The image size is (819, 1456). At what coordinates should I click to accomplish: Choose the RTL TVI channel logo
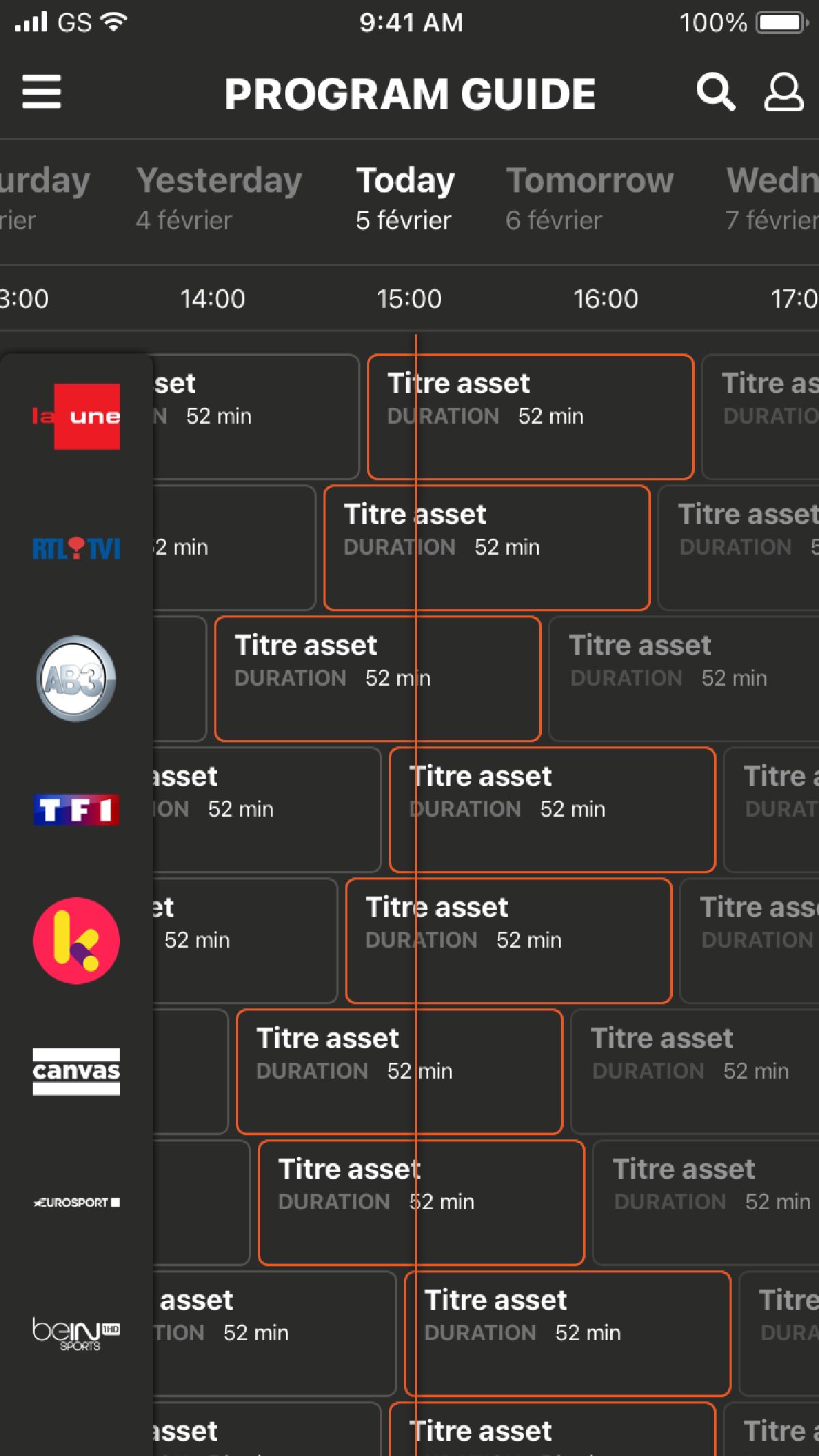(76, 548)
